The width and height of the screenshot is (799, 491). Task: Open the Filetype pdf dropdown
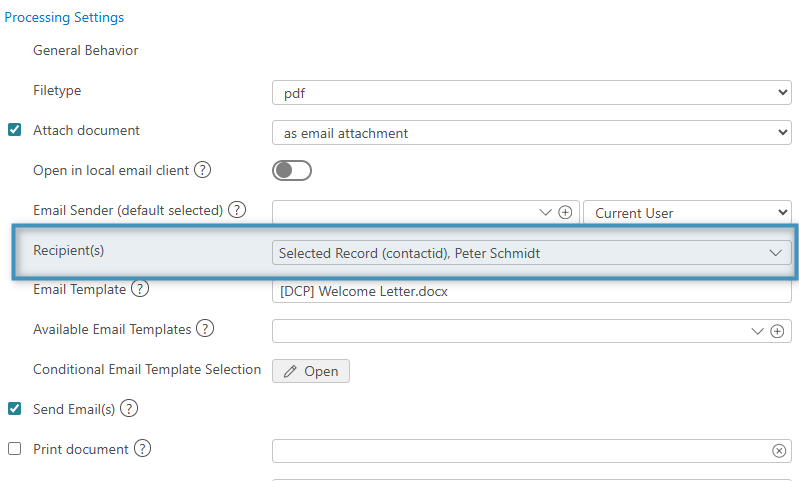click(x=531, y=93)
